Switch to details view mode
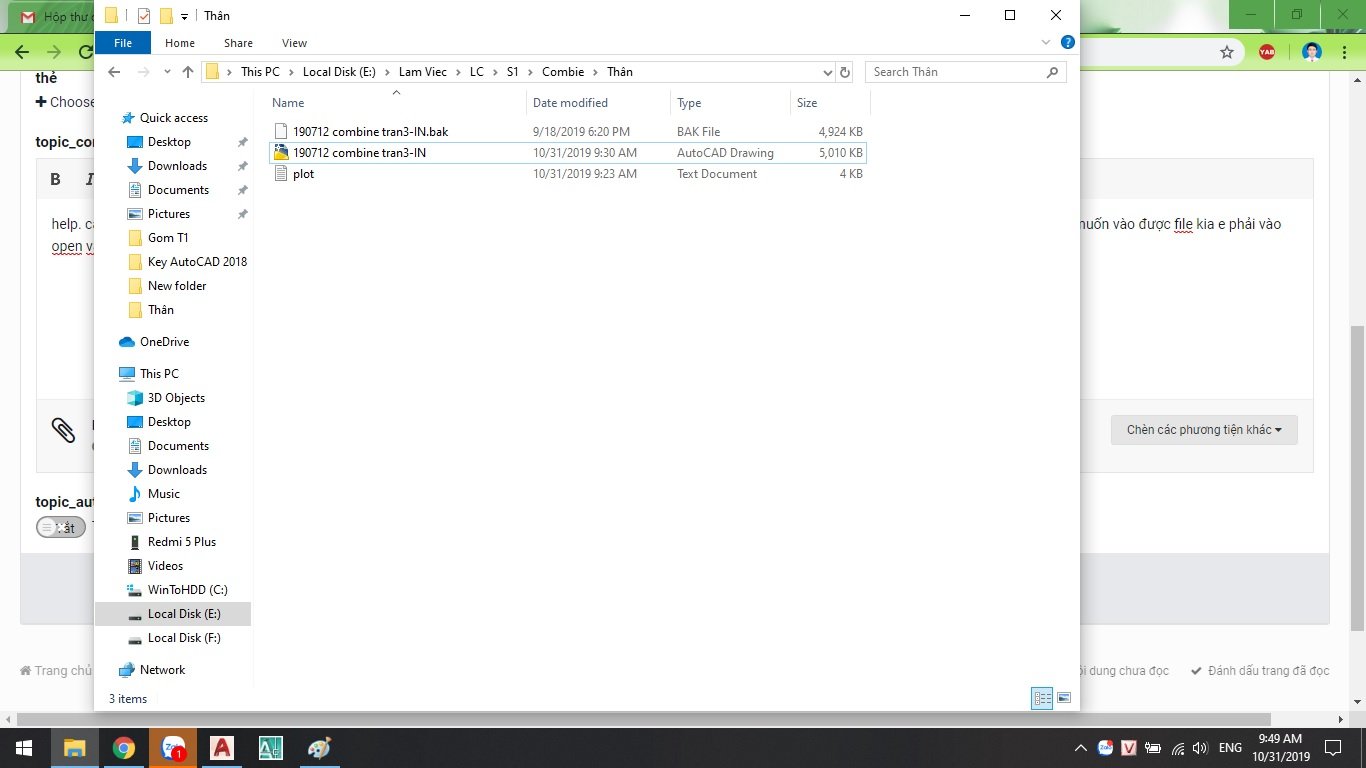This screenshot has height=768, width=1366. coord(1042,698)
